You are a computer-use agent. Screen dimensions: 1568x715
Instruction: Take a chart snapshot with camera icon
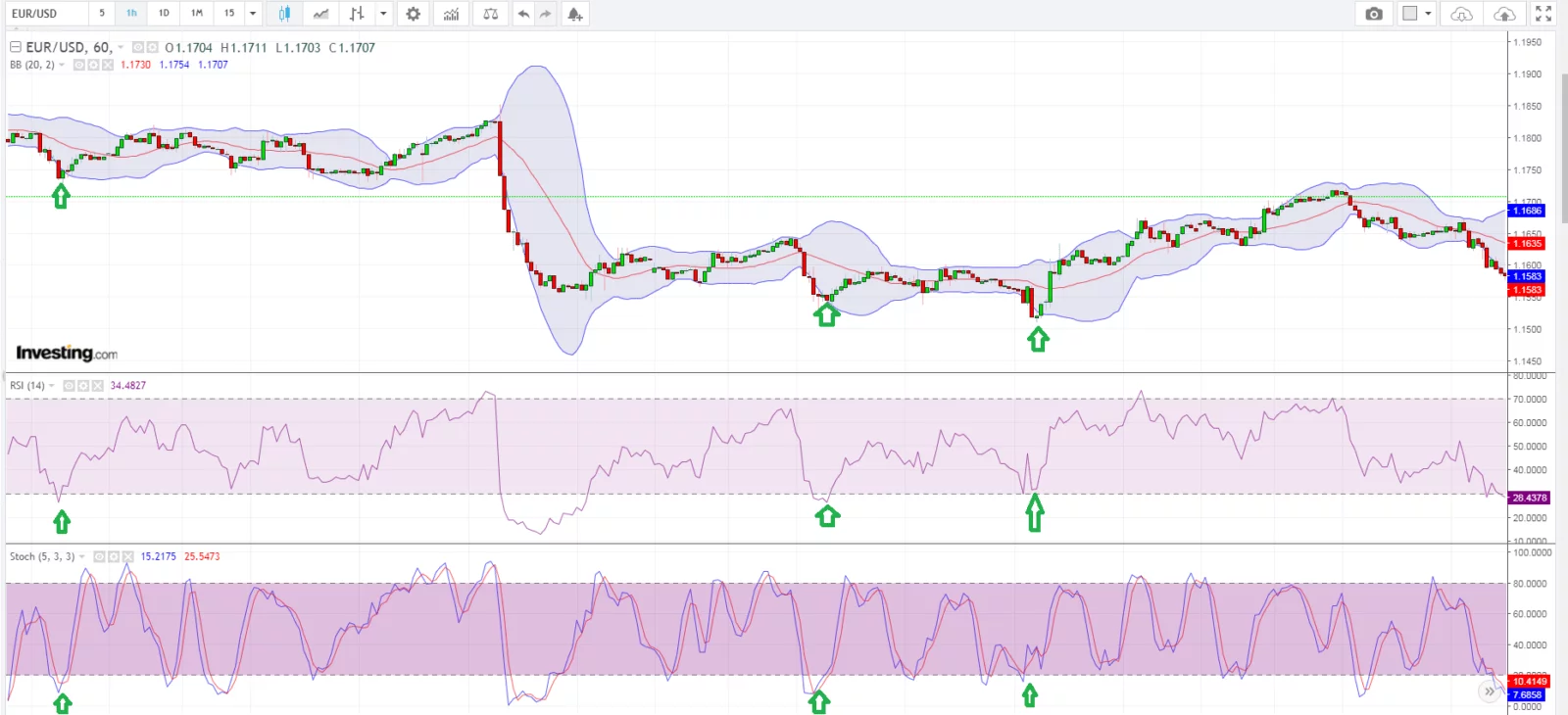click(1374, 14)
